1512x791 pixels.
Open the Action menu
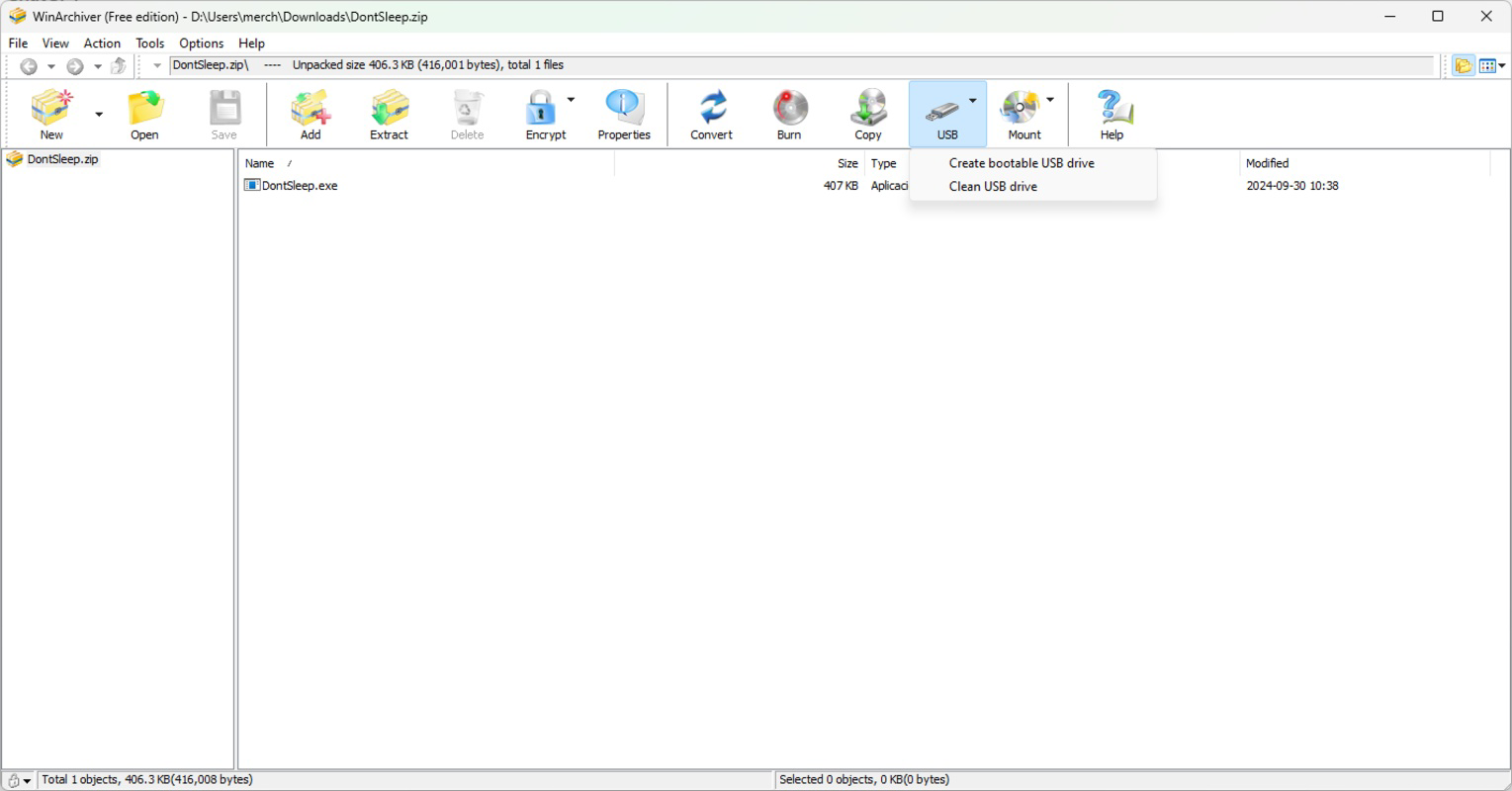(x=102, y=44)
